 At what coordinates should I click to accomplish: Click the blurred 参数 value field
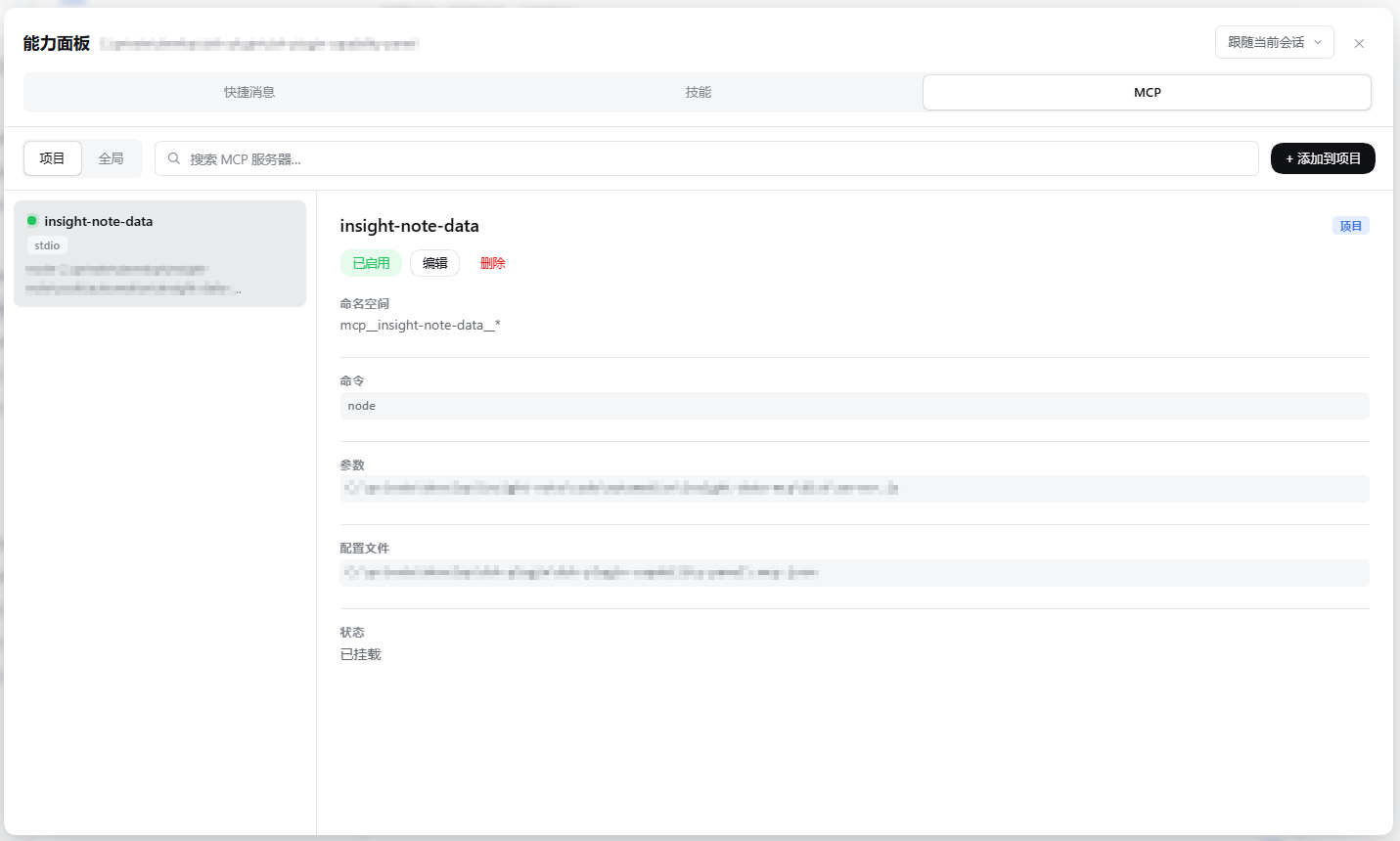pyautogui.click(x=854, y=489)
